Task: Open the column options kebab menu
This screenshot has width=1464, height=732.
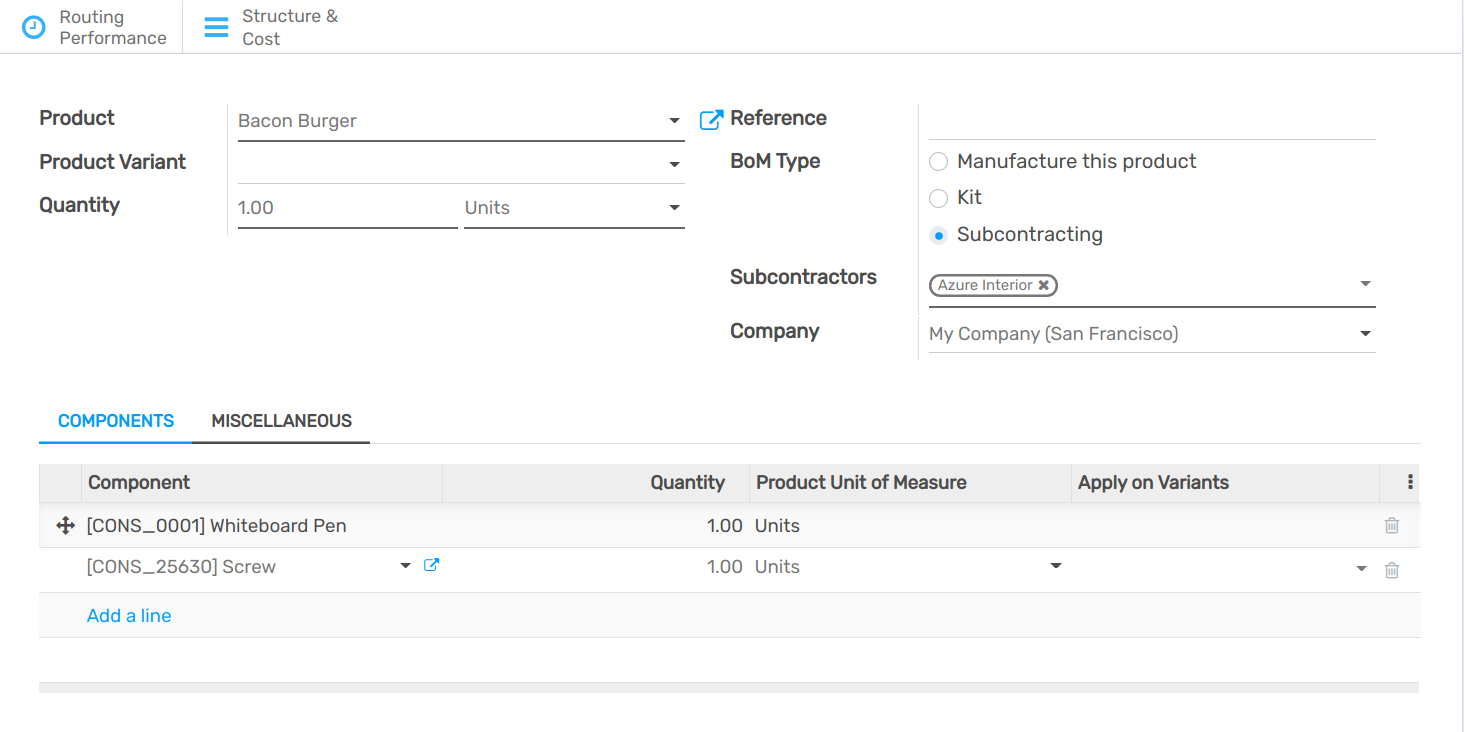Action: (1410, 482)
